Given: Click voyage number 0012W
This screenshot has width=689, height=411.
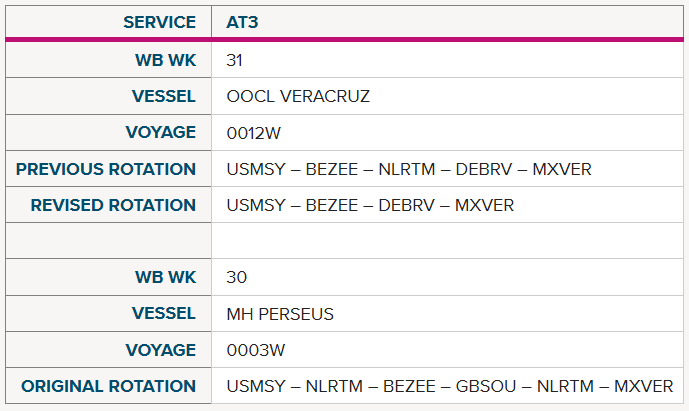Looking at the screenshot, I should pyautogui.click(x=254, y=133).
